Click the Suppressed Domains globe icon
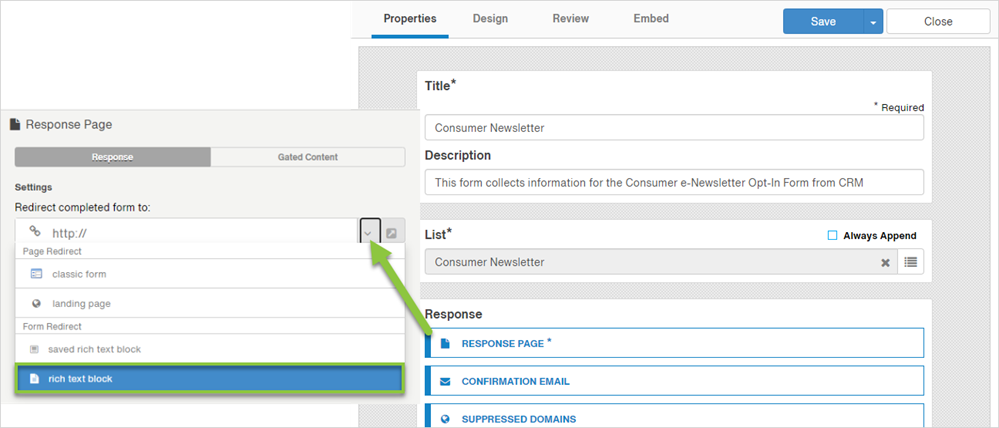 445,419
